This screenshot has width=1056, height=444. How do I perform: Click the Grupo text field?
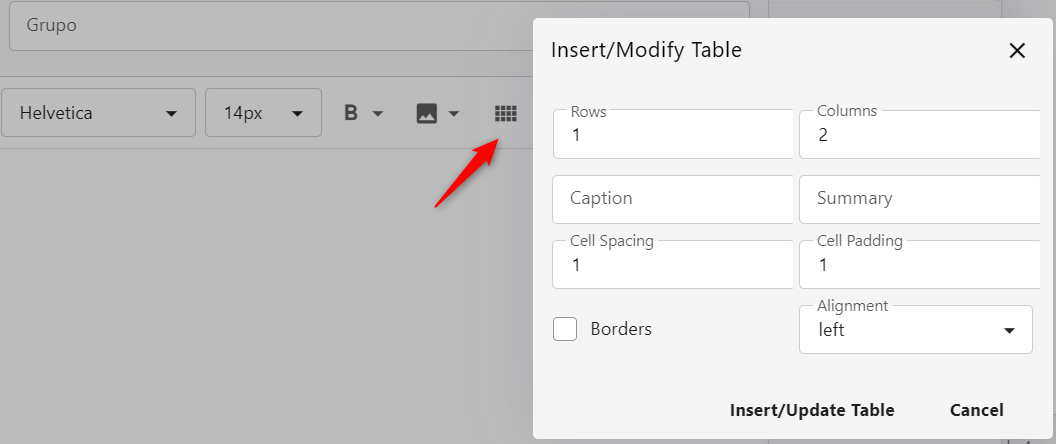(x=379, y=26)
